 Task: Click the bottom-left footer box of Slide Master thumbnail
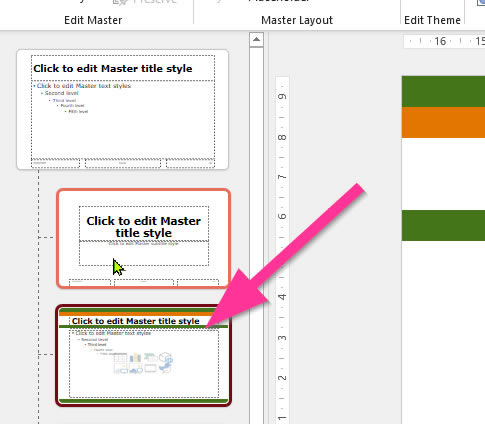[x=55, y=163]
